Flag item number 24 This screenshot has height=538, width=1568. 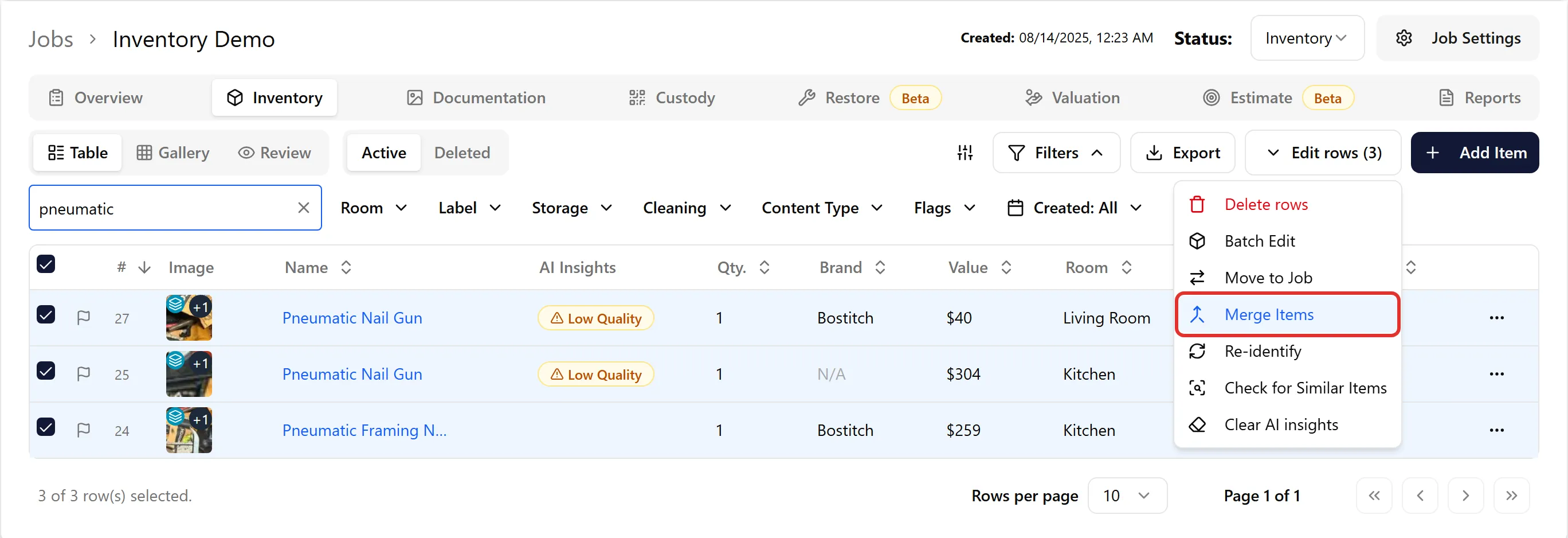pos(84,430)
